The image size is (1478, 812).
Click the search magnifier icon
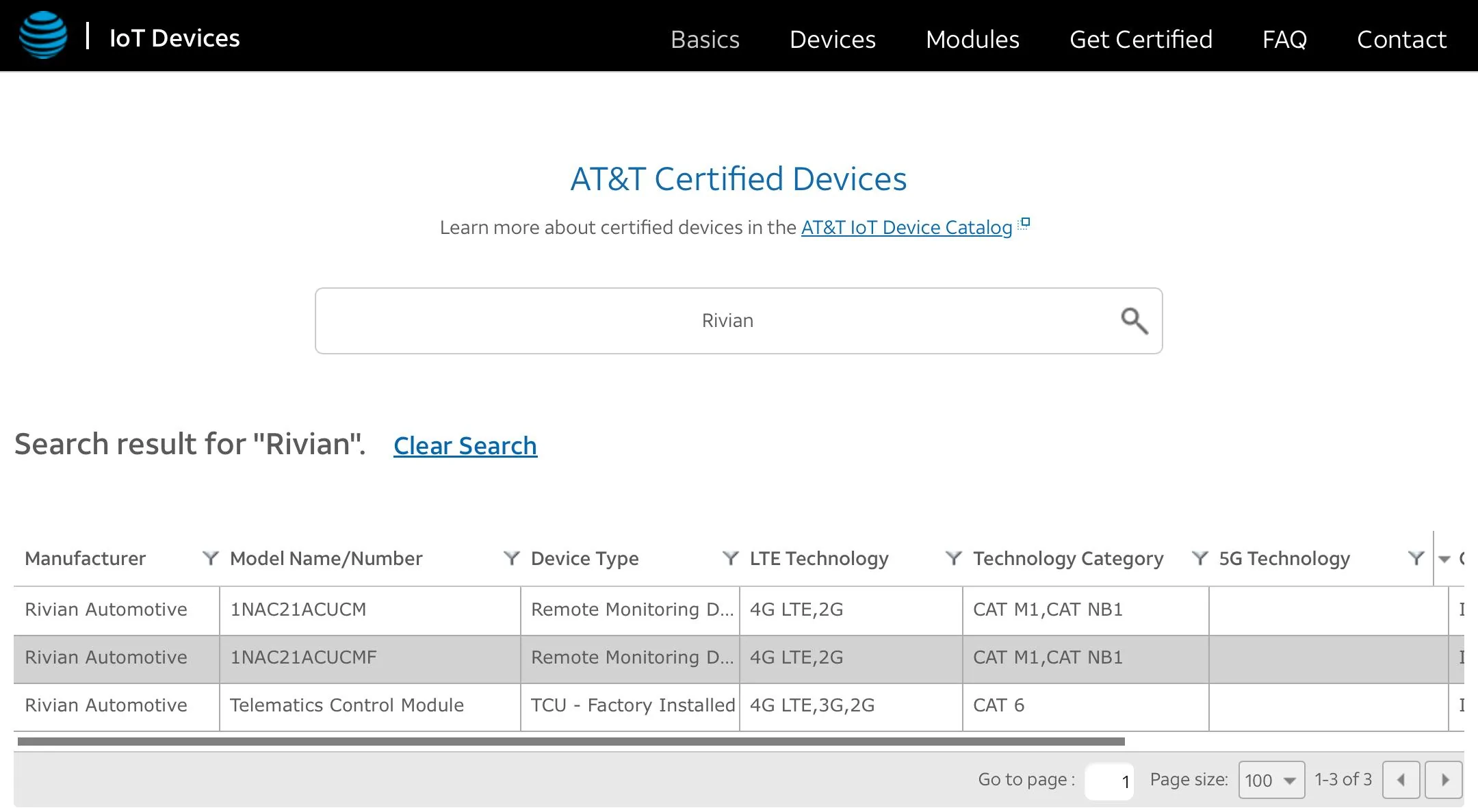click(x=1134, y=321)
